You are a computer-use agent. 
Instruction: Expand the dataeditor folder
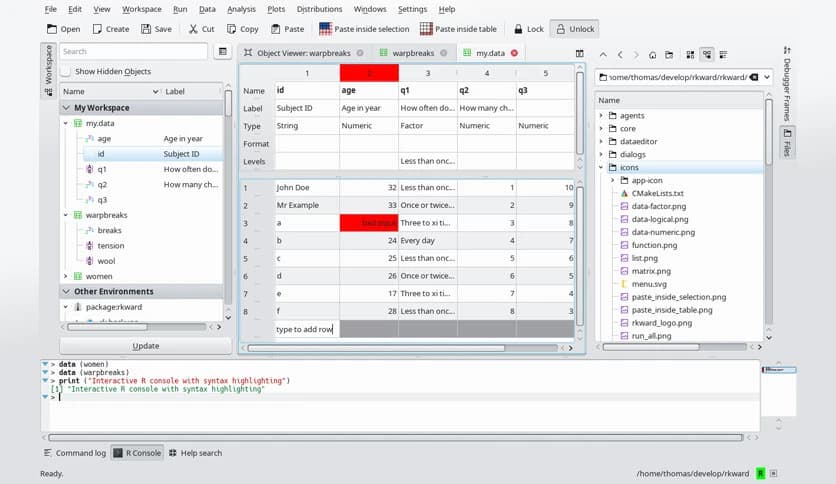(x=601, y=141)
